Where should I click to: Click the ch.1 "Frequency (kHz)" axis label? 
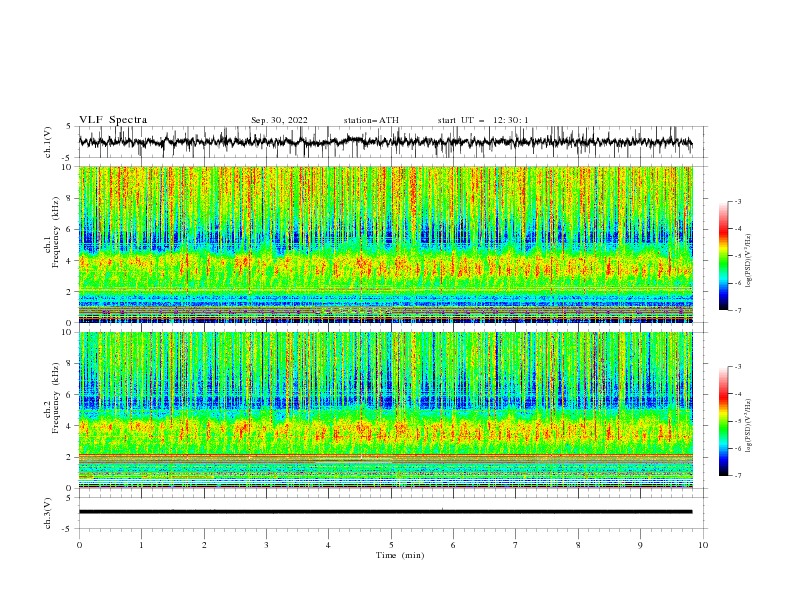55,231
